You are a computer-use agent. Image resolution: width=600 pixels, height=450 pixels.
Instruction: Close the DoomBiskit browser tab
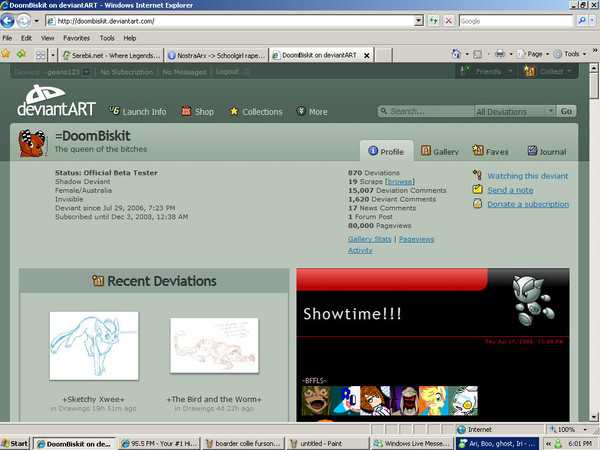pyautogui.click(x=366, y=55)
